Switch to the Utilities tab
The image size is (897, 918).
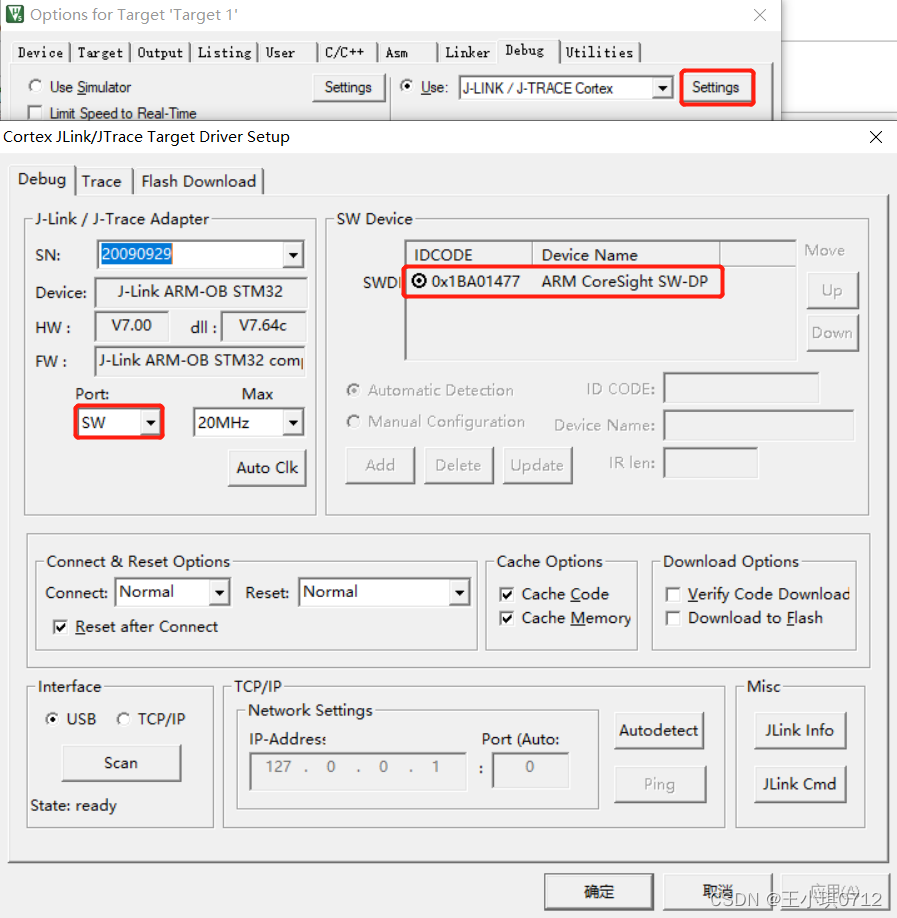click(x=599, y=51)
